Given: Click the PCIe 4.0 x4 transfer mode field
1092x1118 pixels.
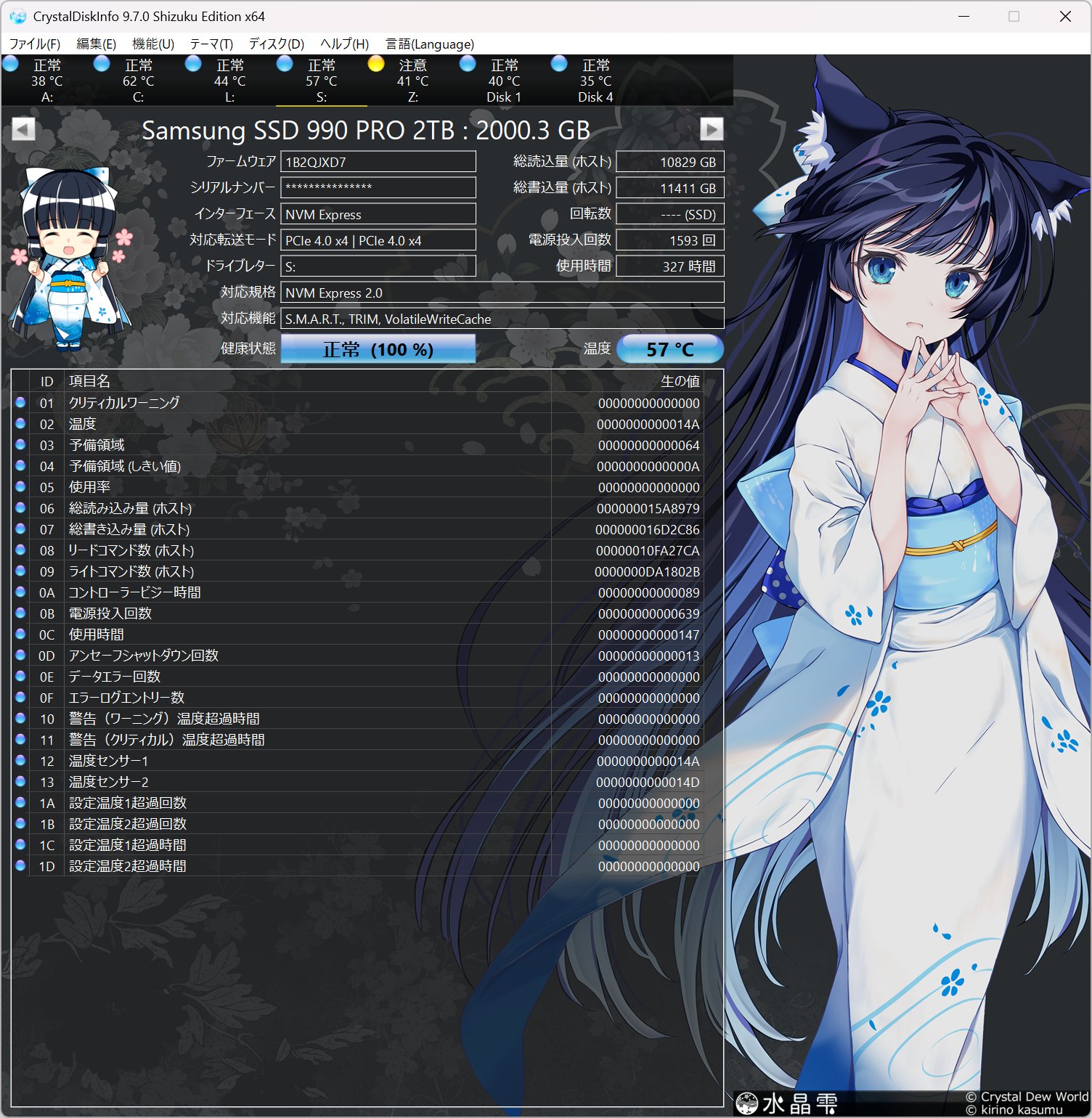Looking at the screenshot, I should 378,240.
